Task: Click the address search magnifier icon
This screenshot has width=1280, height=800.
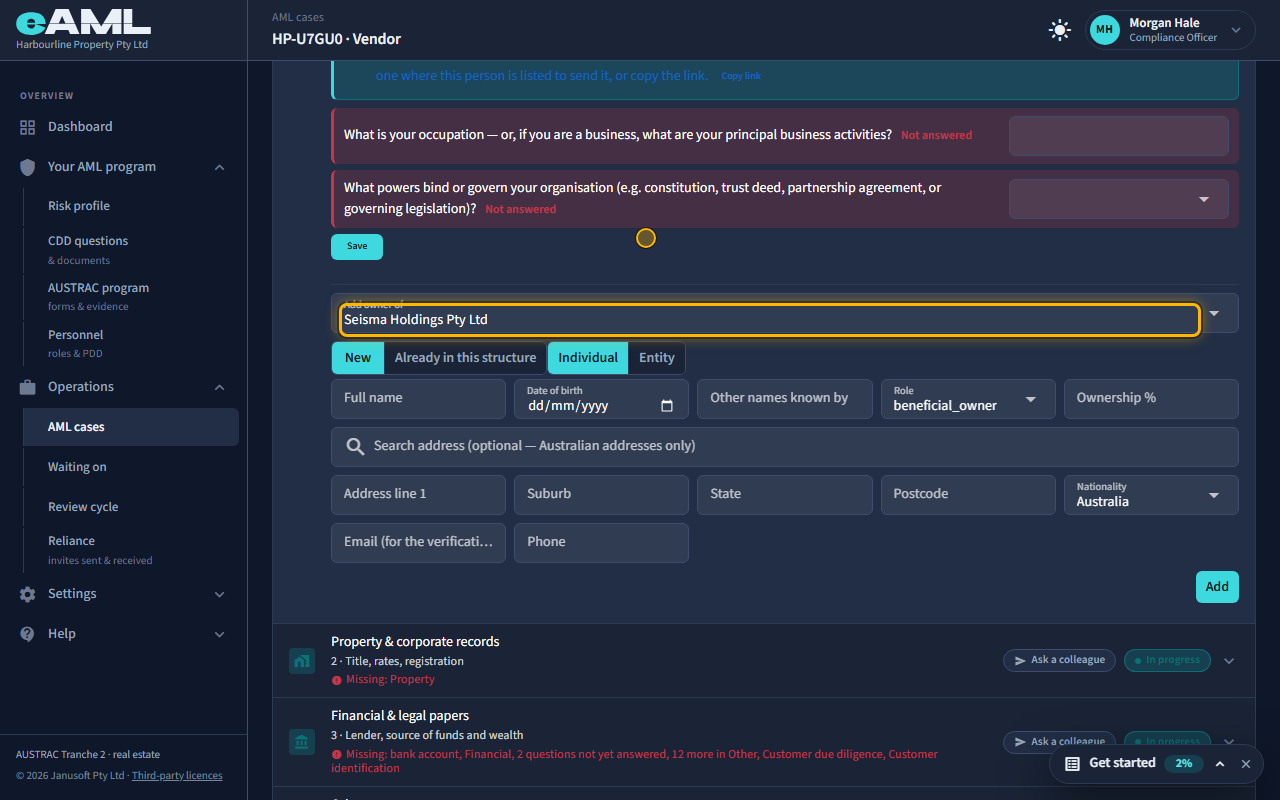Action: [355, 446]
